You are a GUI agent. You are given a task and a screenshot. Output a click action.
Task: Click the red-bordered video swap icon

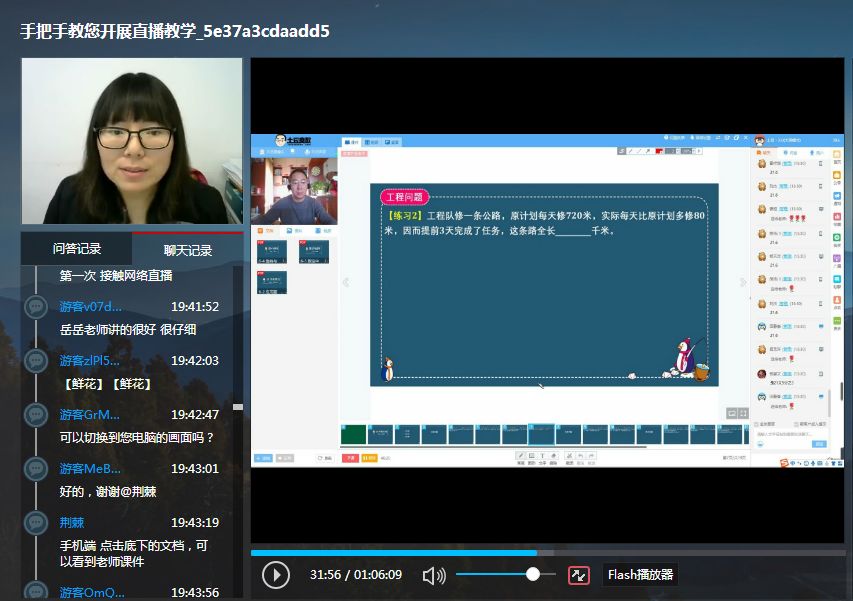click(579, 575)
